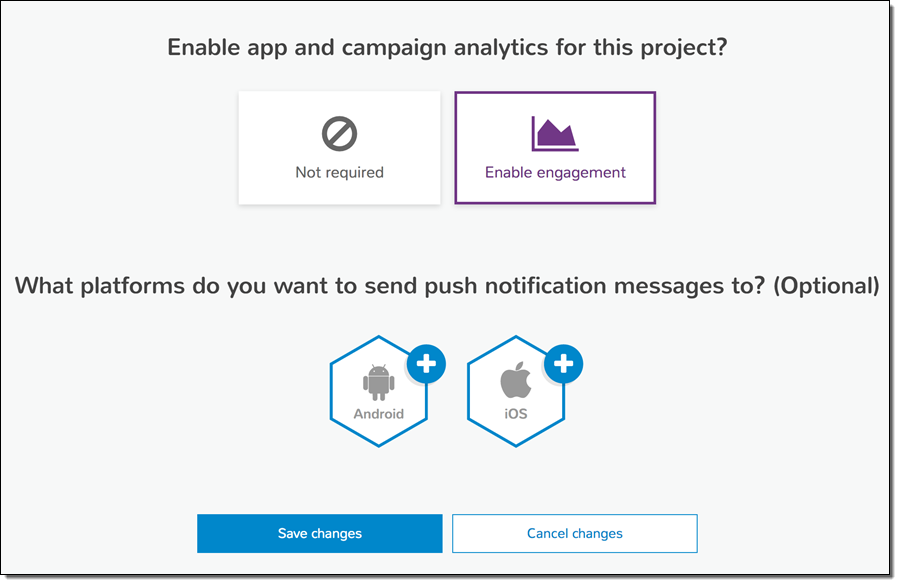900x585 pixels.
Task: Toggle the iOS hexagon platform tile
Action: click(x=515, y=392)
